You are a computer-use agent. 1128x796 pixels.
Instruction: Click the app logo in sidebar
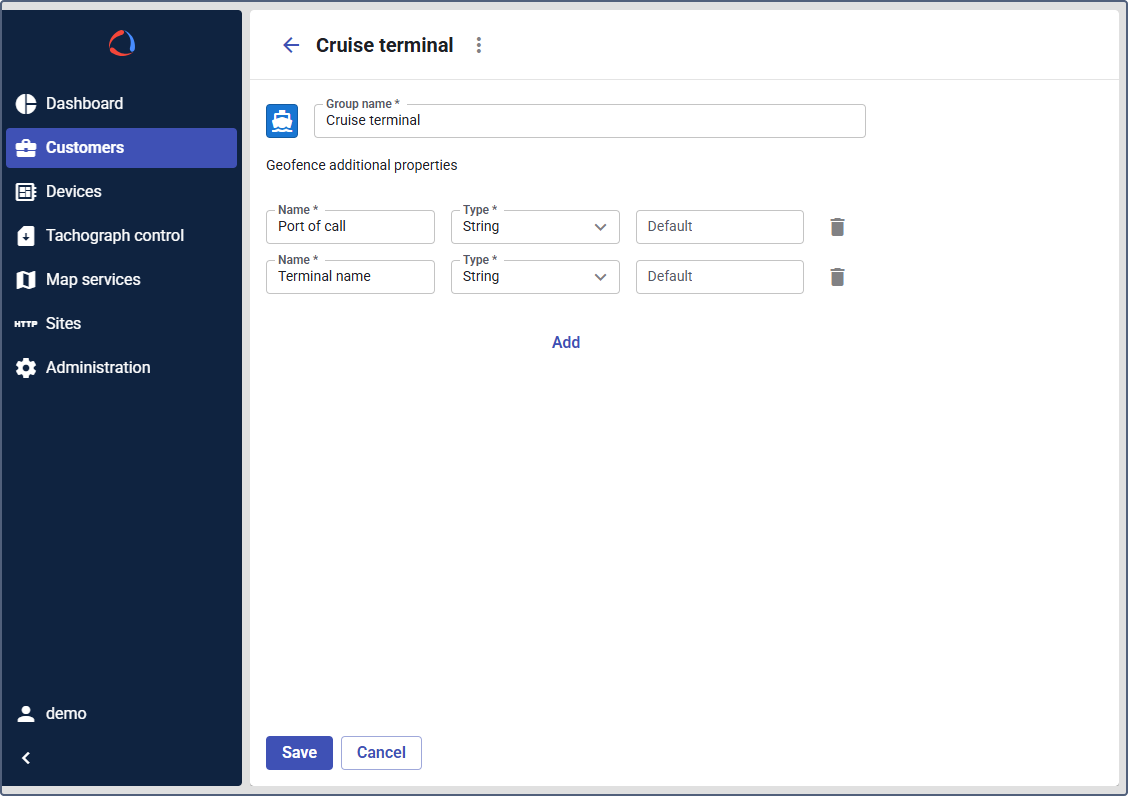(x=122, y=43)
